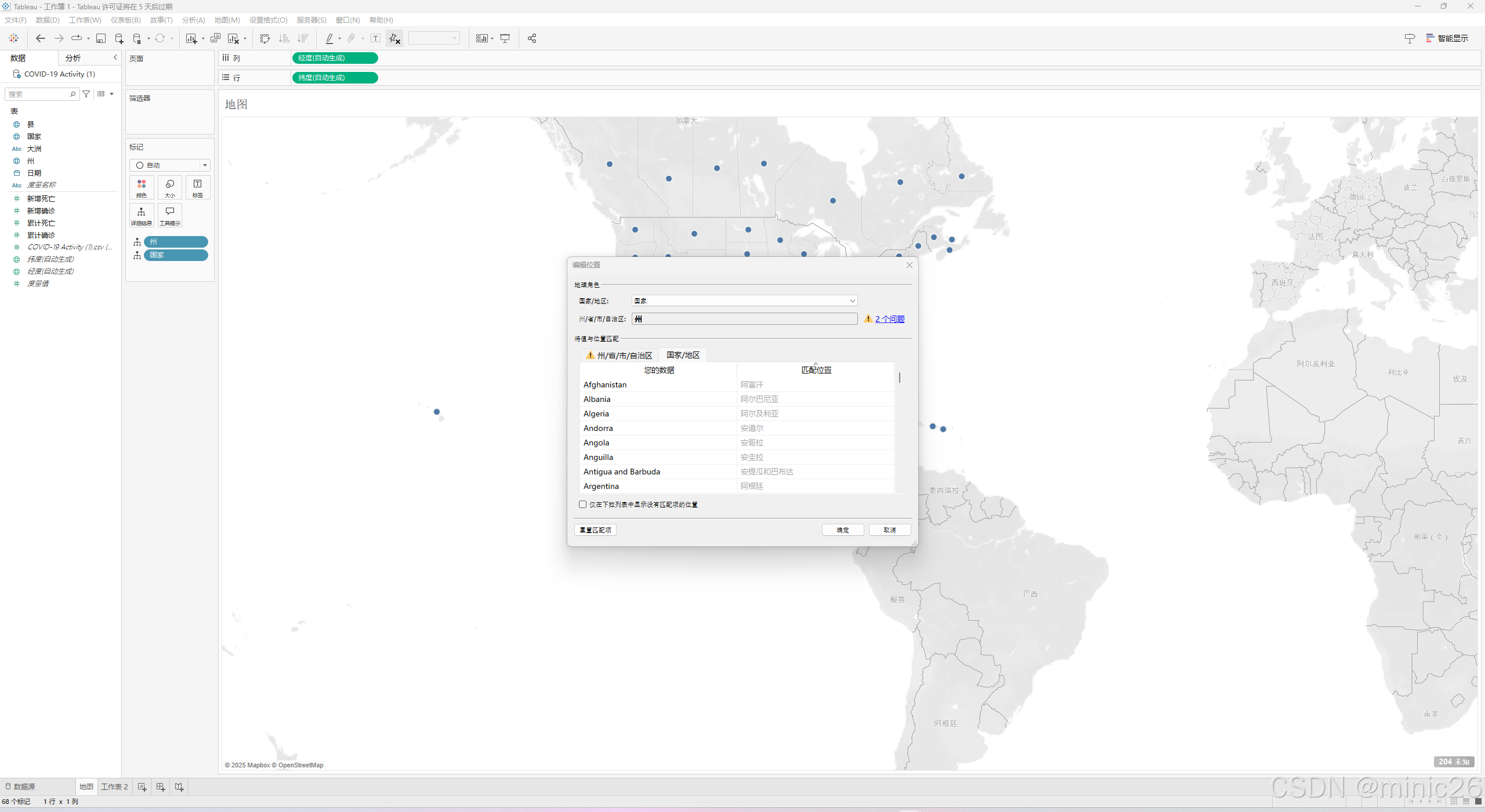This screenshot has height=812, width=1485.
Task: Toggle Show Me (智能显示) panel
Action: [1447, 38]
